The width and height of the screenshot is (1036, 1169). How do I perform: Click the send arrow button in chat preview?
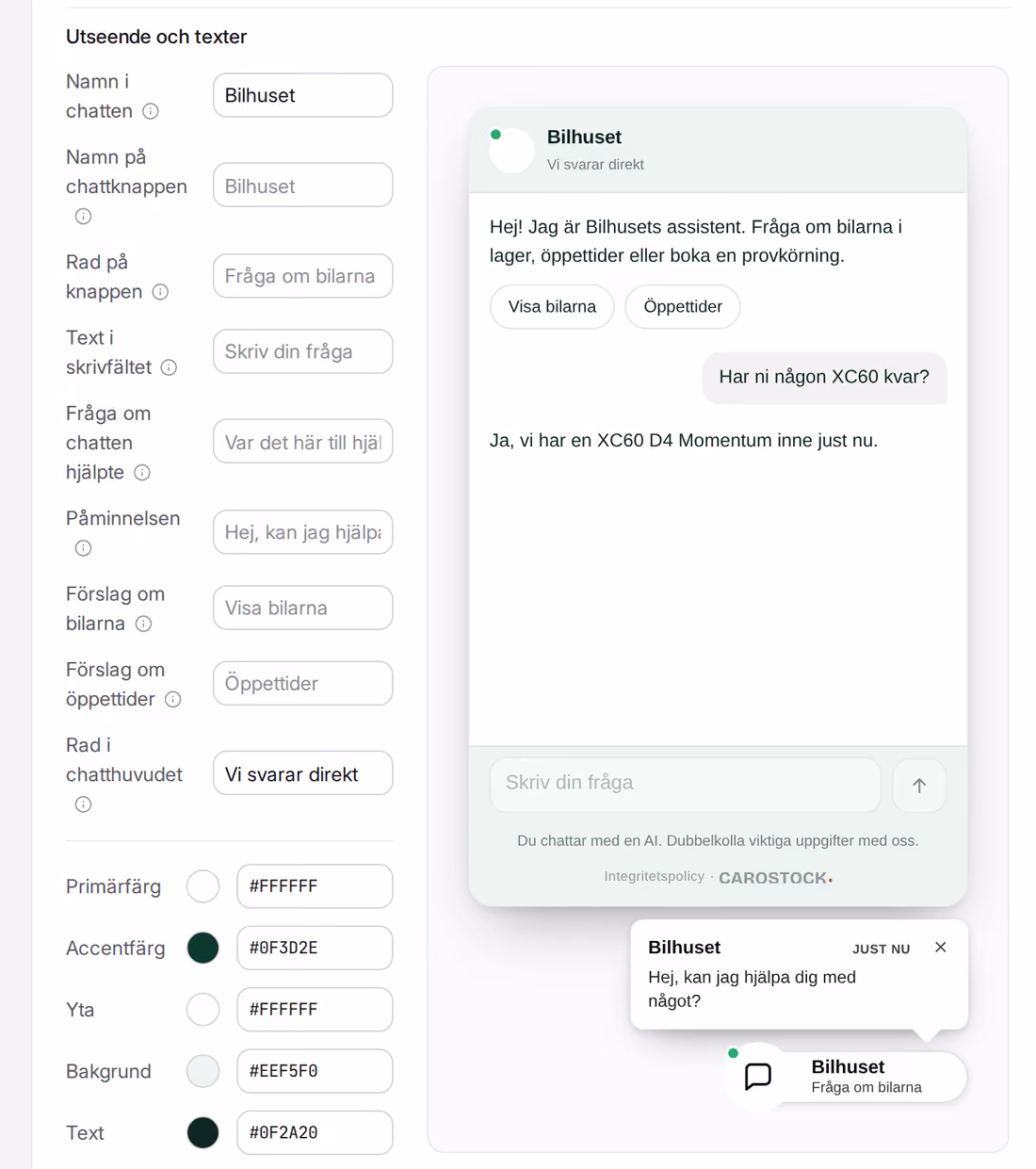tap(919, 786)
